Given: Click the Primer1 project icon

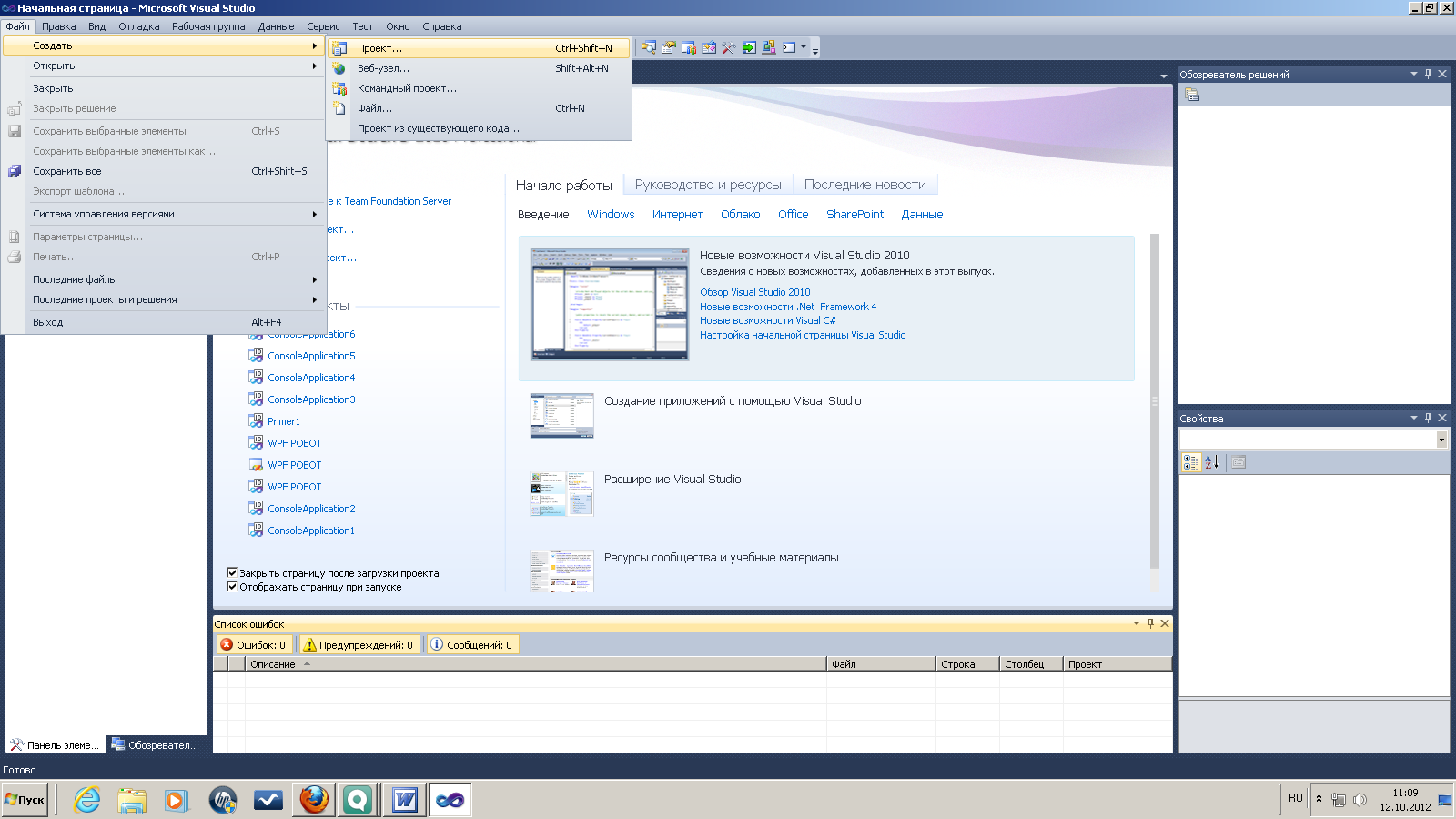Looking at the screenshot, I should click(257, 420).
